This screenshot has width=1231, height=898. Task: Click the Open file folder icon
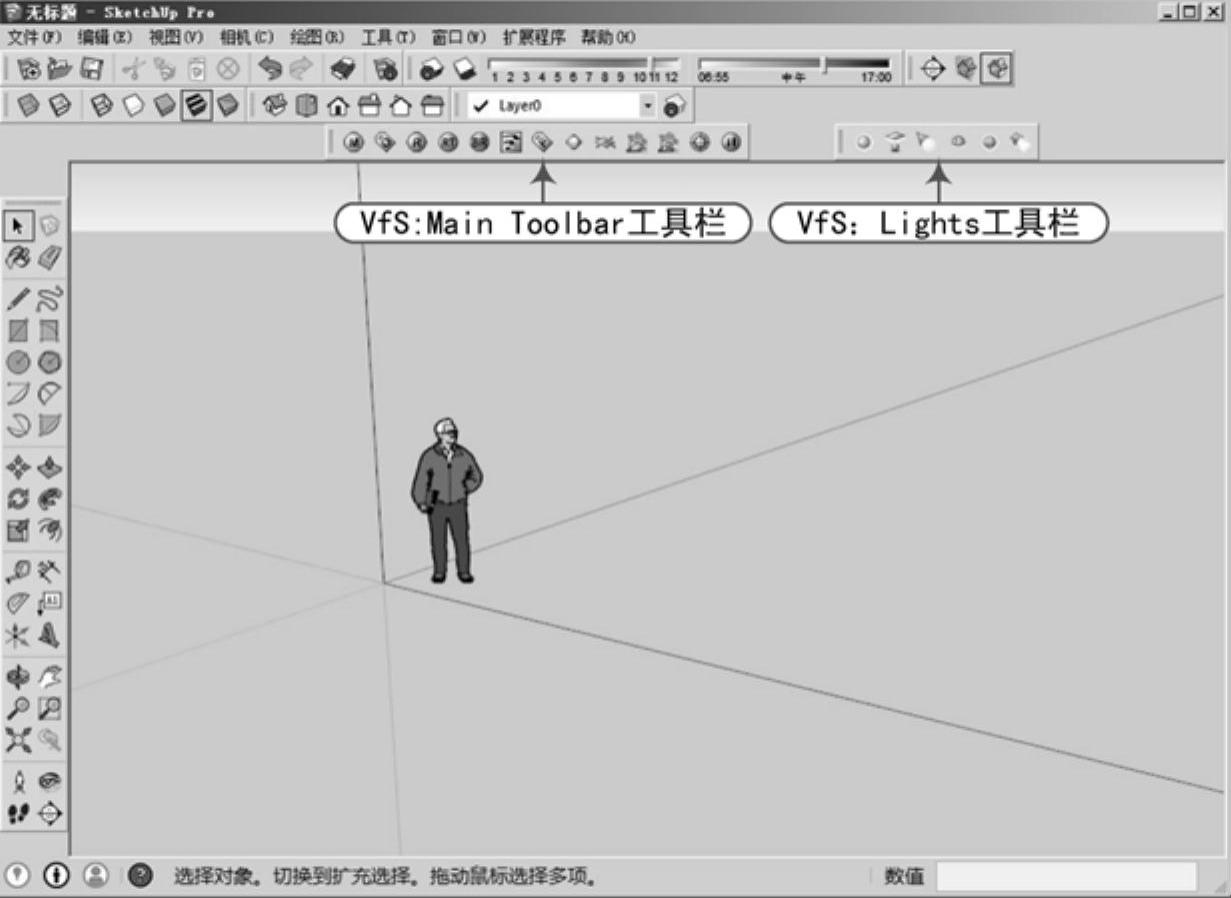[x=60, y=68]
